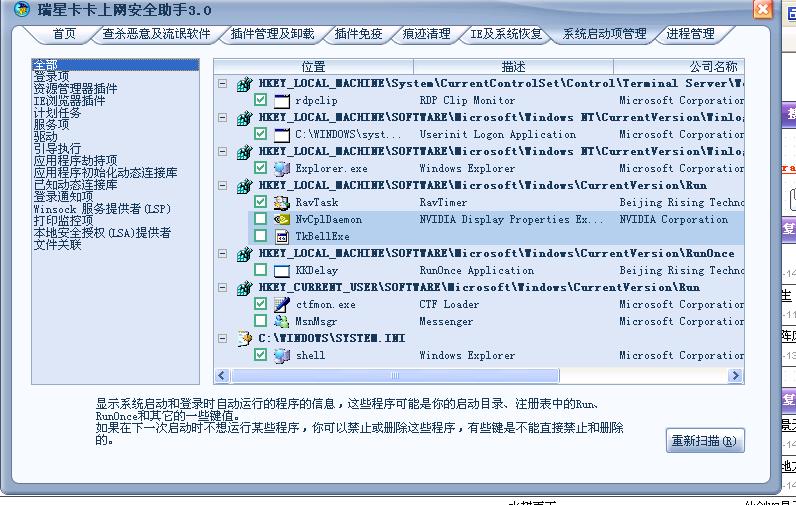Screen dimensions: 796x505
Task: Uncheck the ctfmon.exe CTF Loader item
Action: [260, 304]
